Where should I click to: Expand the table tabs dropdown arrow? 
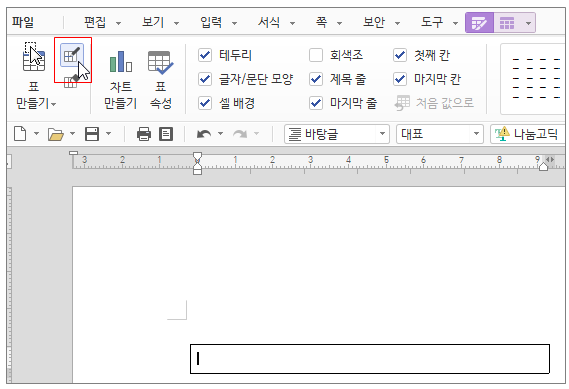(528, 23)
